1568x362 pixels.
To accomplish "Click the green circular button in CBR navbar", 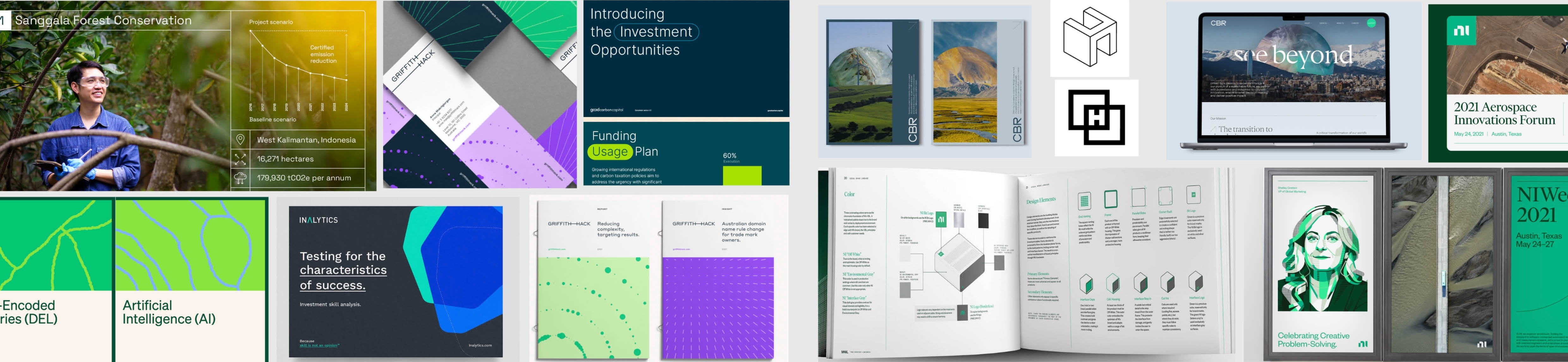I will coord(1371,23).
